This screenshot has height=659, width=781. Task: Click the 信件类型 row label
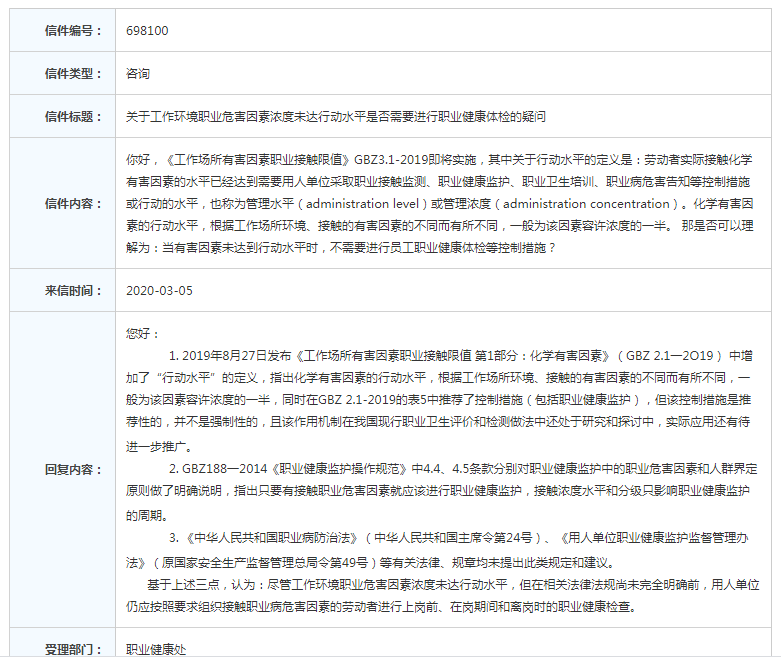(x=73, y=74)
